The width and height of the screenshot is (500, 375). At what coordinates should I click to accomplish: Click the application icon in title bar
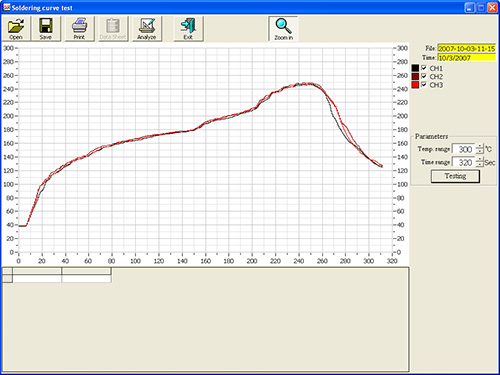[x=7, y=7]
